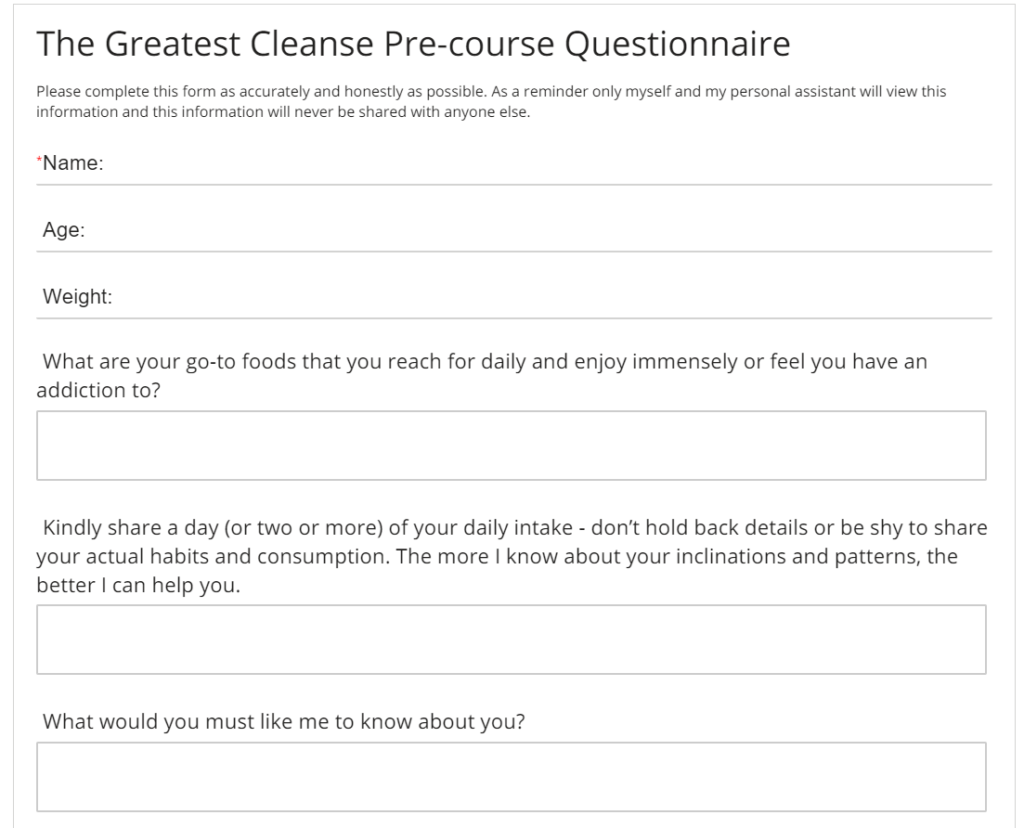Click the questionnaire title heading
1024x828 pixels.
[x=413, y=44]
